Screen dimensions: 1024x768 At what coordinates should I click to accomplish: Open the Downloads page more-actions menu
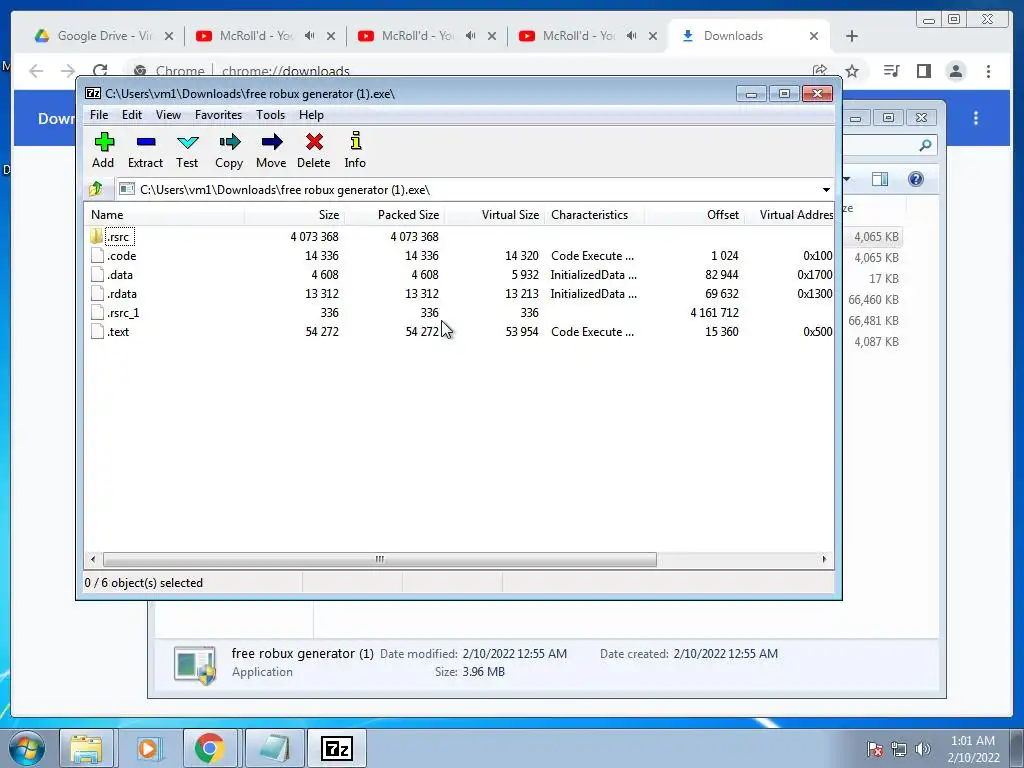click(976, 118)
